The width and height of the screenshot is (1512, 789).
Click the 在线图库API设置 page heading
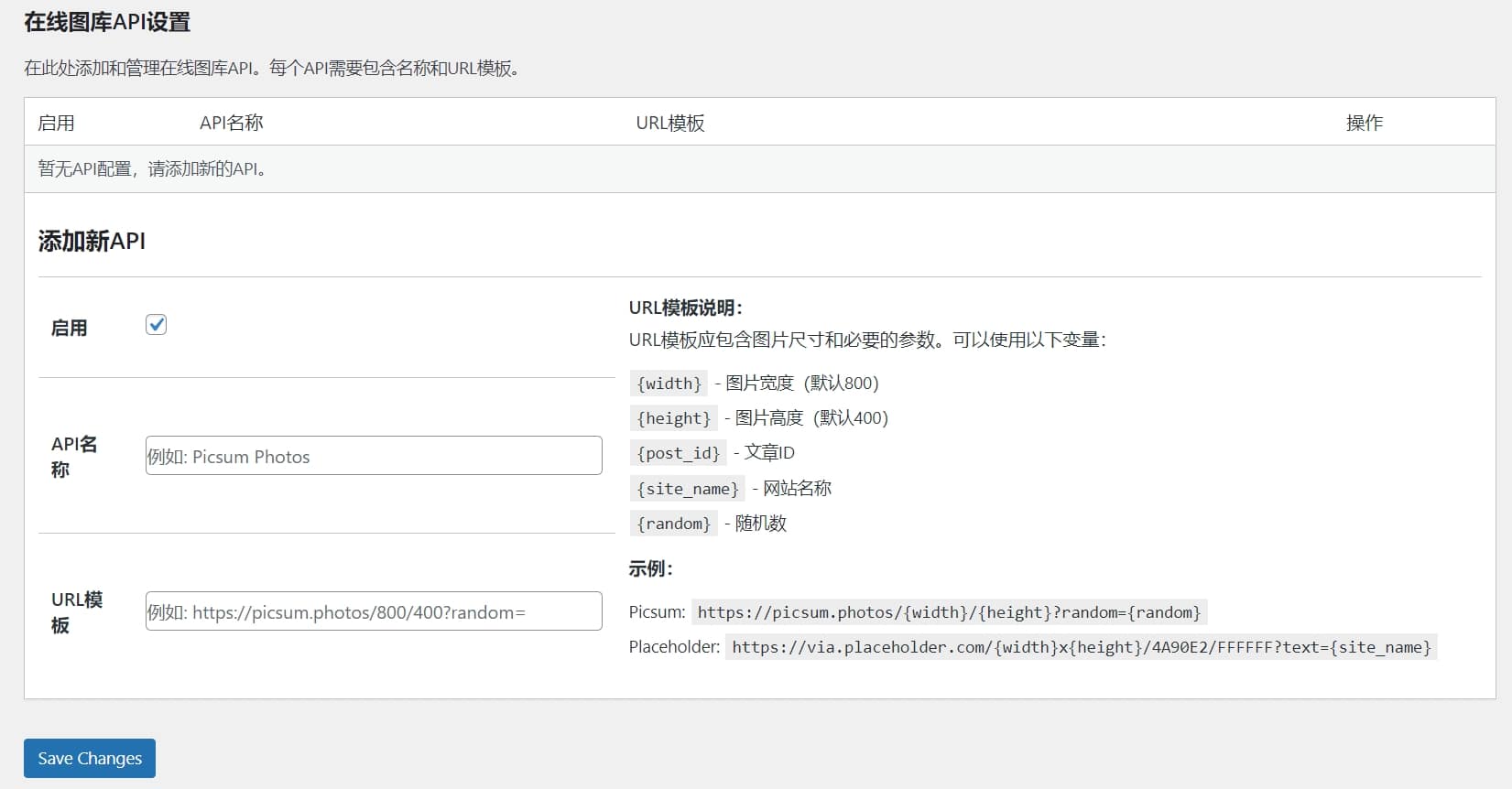[x=107, y=22]
